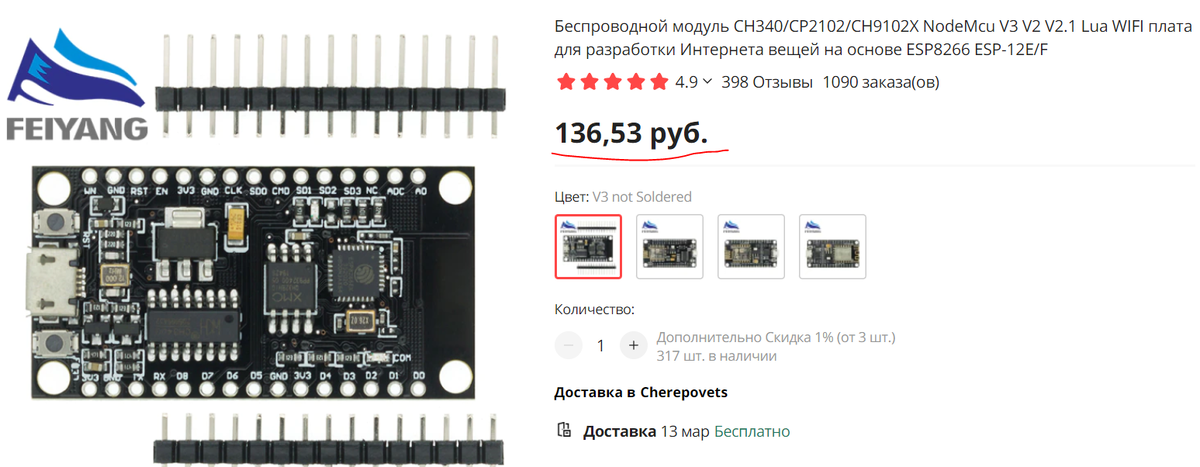Screen dimensions: 1200x467
Task: Click the 1090 заказа(ов) orders text
Action: [881, 82]
